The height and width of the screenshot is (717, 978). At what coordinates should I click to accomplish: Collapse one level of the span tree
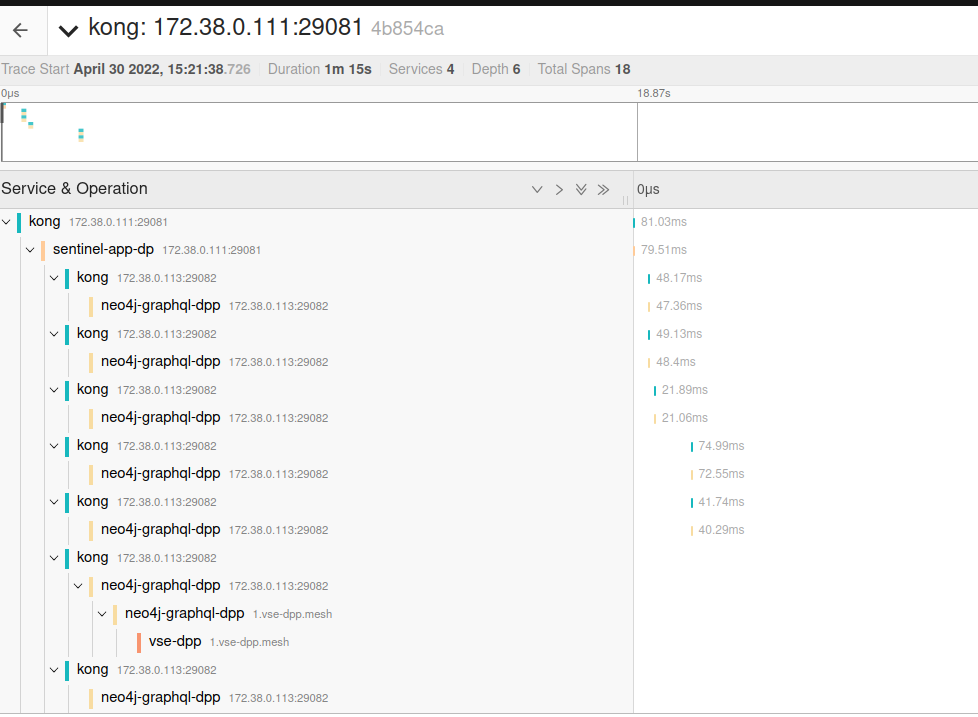537,189
